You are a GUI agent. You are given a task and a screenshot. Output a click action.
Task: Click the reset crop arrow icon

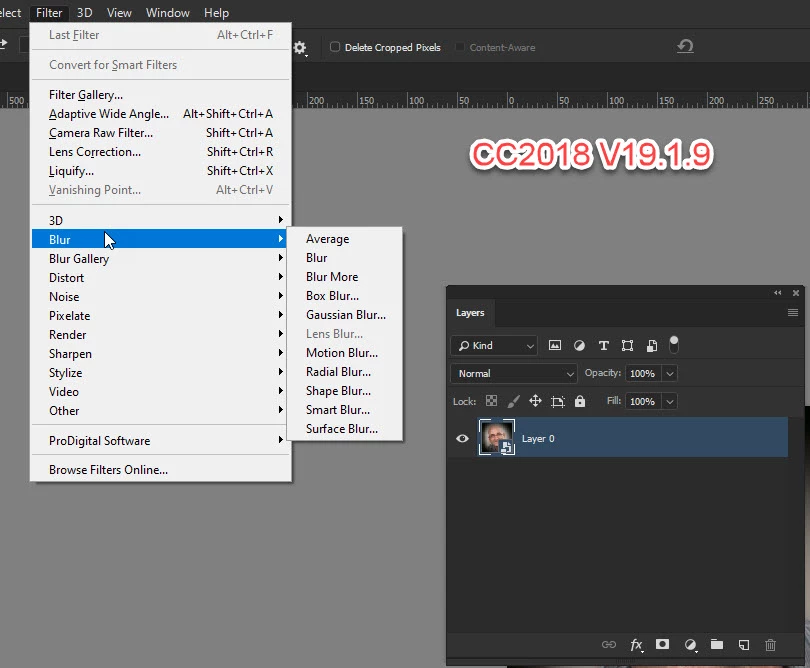tap(685, 46)
